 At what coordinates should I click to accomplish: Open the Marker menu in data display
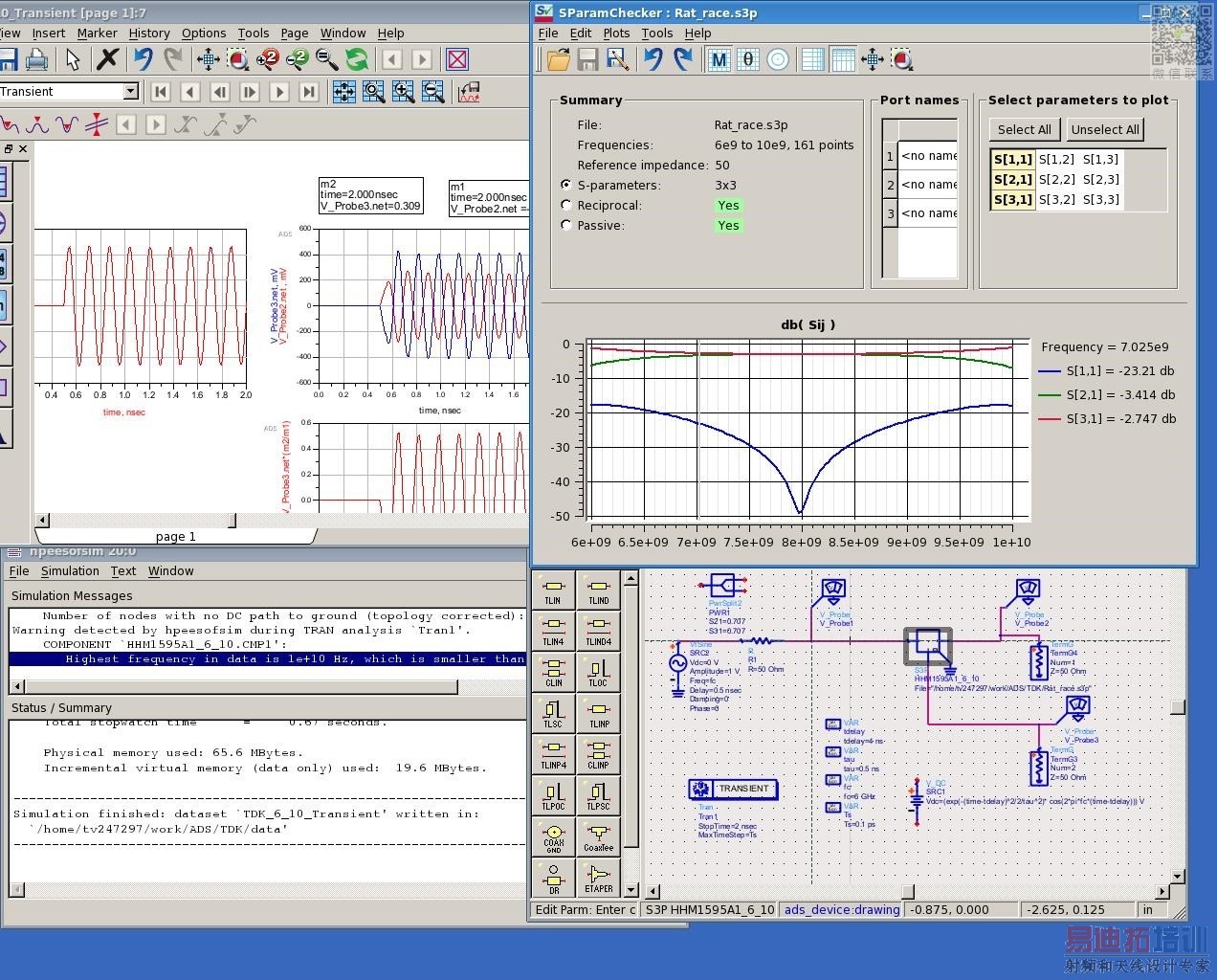(x=97, y=33)
